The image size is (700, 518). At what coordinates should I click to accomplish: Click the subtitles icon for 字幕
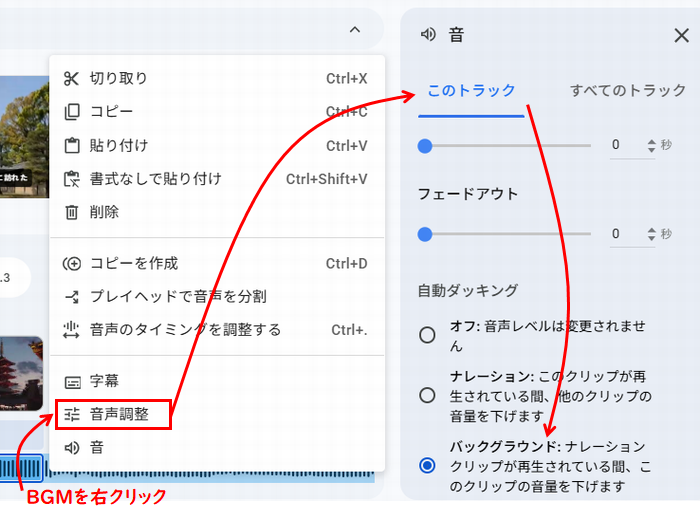coord(71,381)
